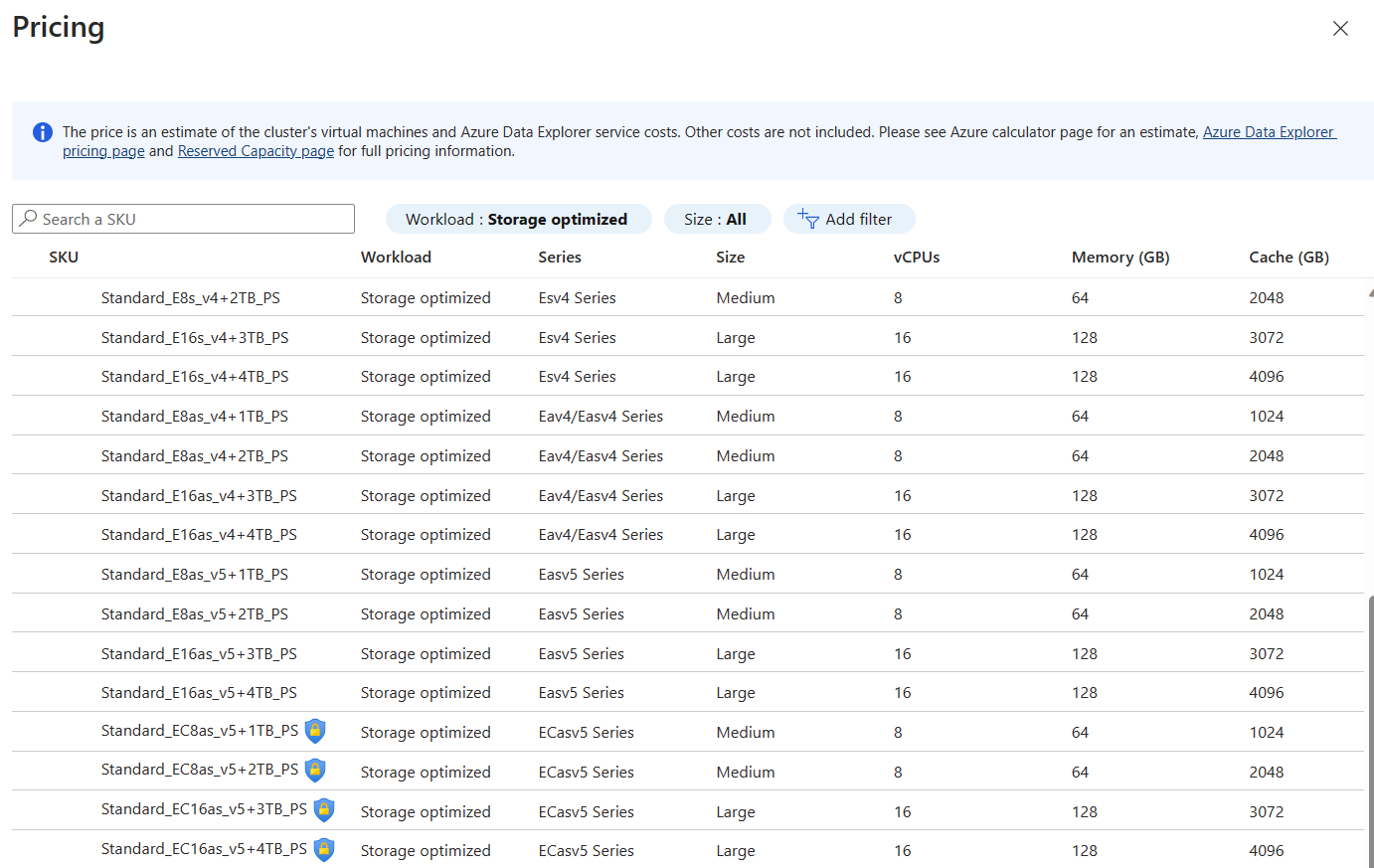1374x868 pixels.
Task: Close the Pricing panel
Action: click(1340, 29)
